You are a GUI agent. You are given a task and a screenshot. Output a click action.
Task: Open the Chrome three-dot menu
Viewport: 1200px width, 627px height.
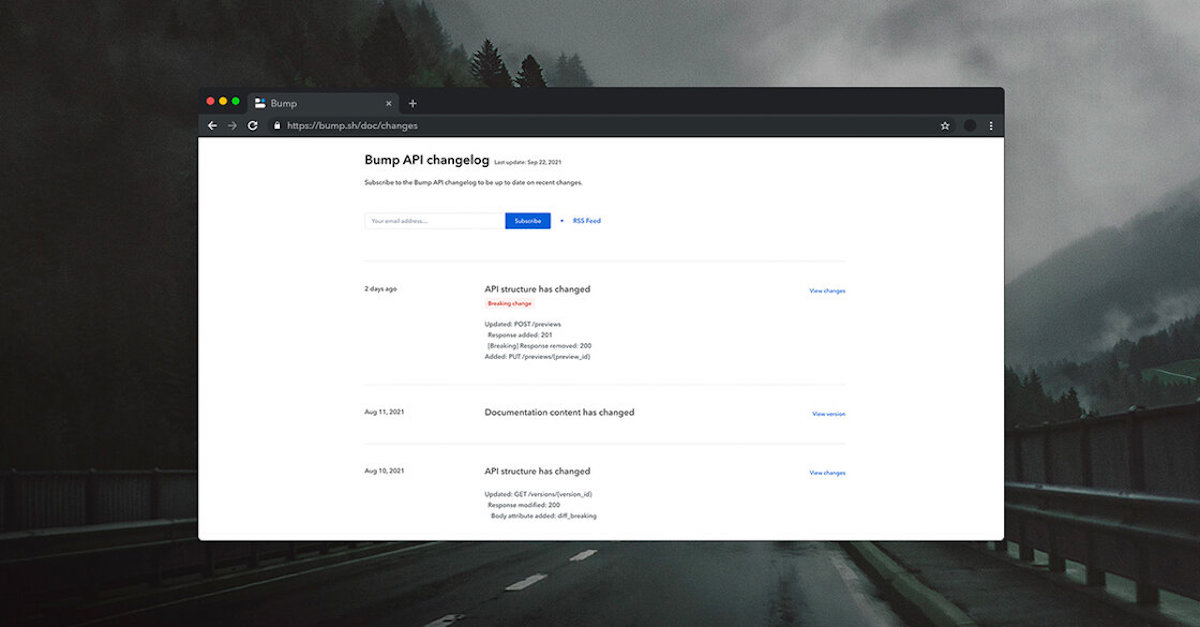pos(991,125)
